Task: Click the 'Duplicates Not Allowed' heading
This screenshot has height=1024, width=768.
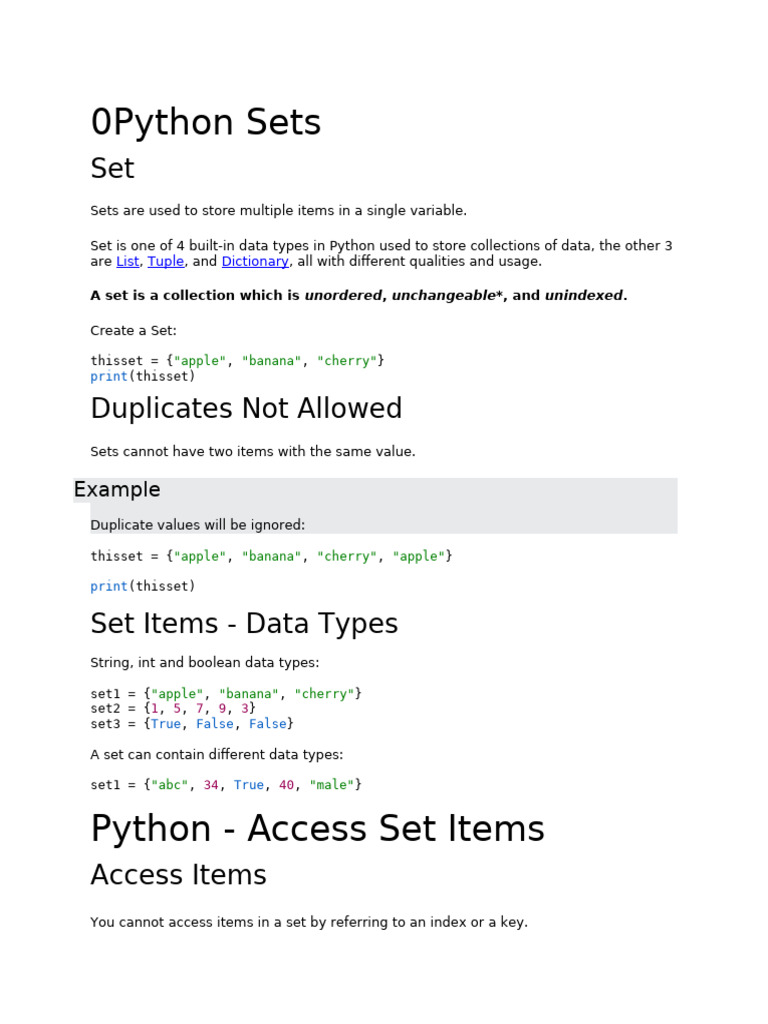Action: [246, 408]
